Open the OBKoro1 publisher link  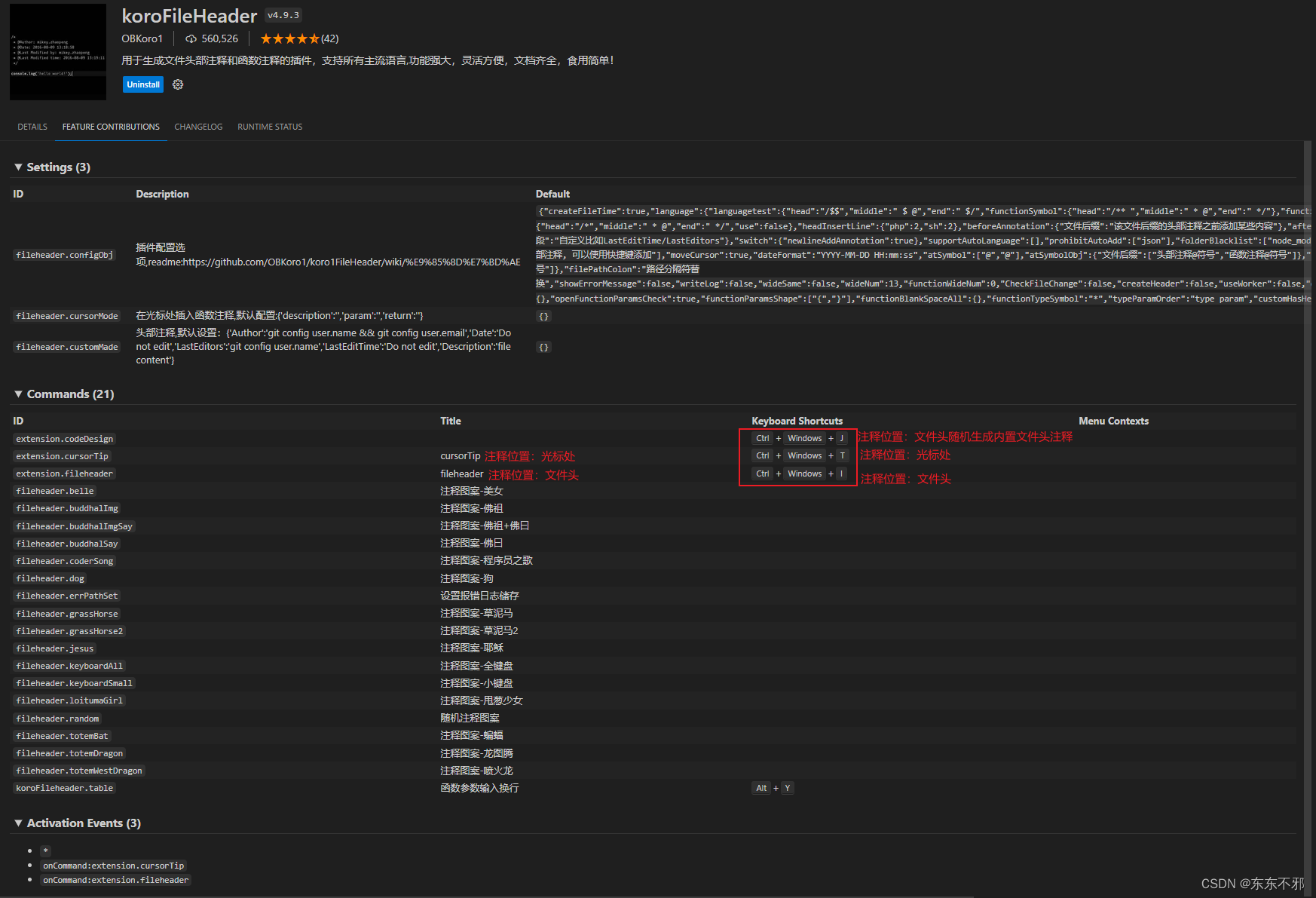coord(142,38)
